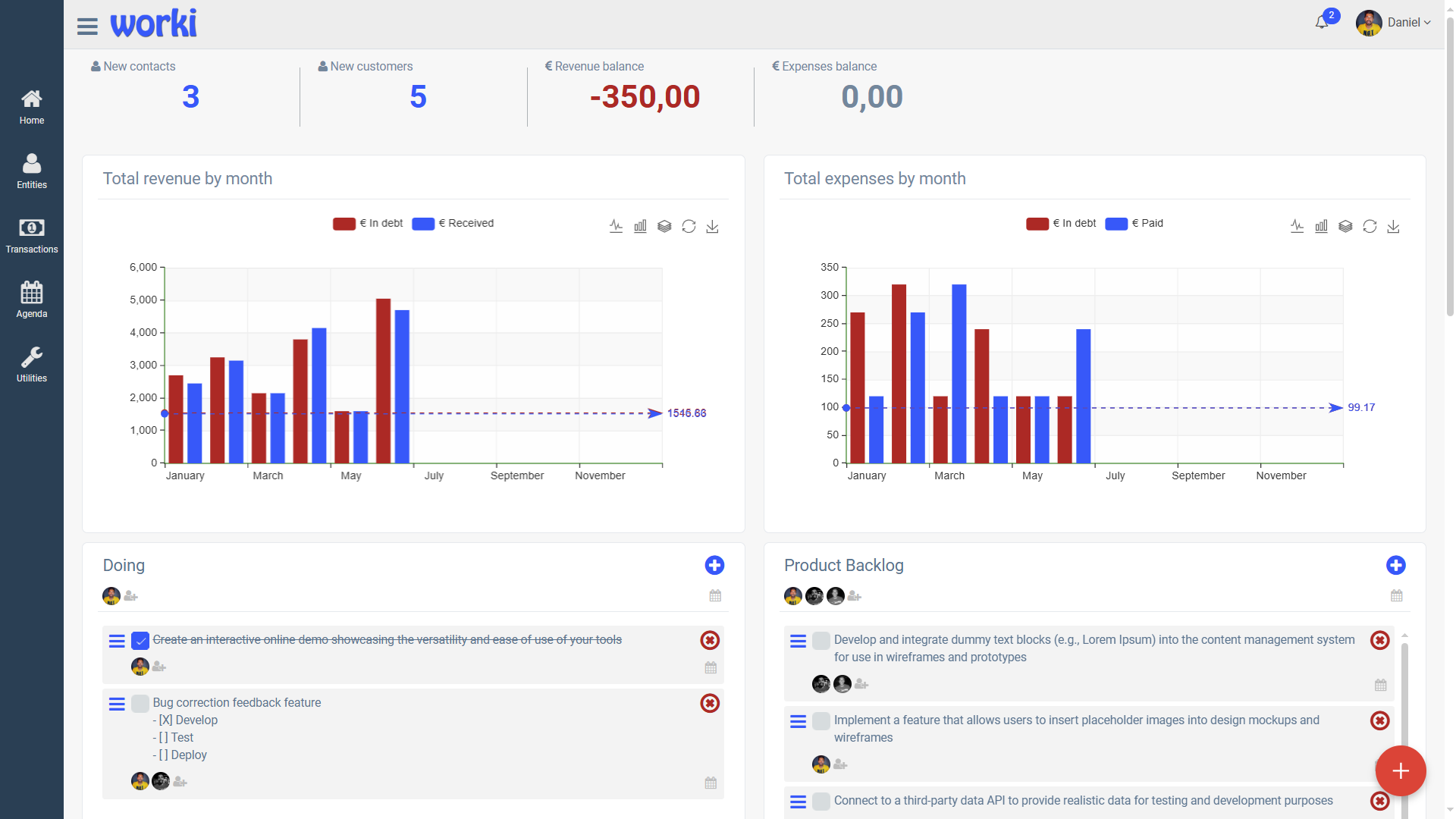Restore the expenses chart
The image size is (1456, 819).
[1370, 226]
